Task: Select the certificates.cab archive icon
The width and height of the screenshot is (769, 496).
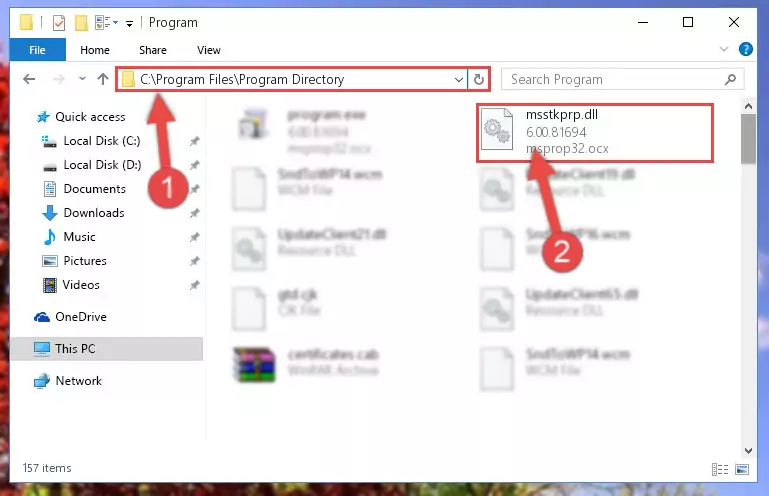Action: 254,365
